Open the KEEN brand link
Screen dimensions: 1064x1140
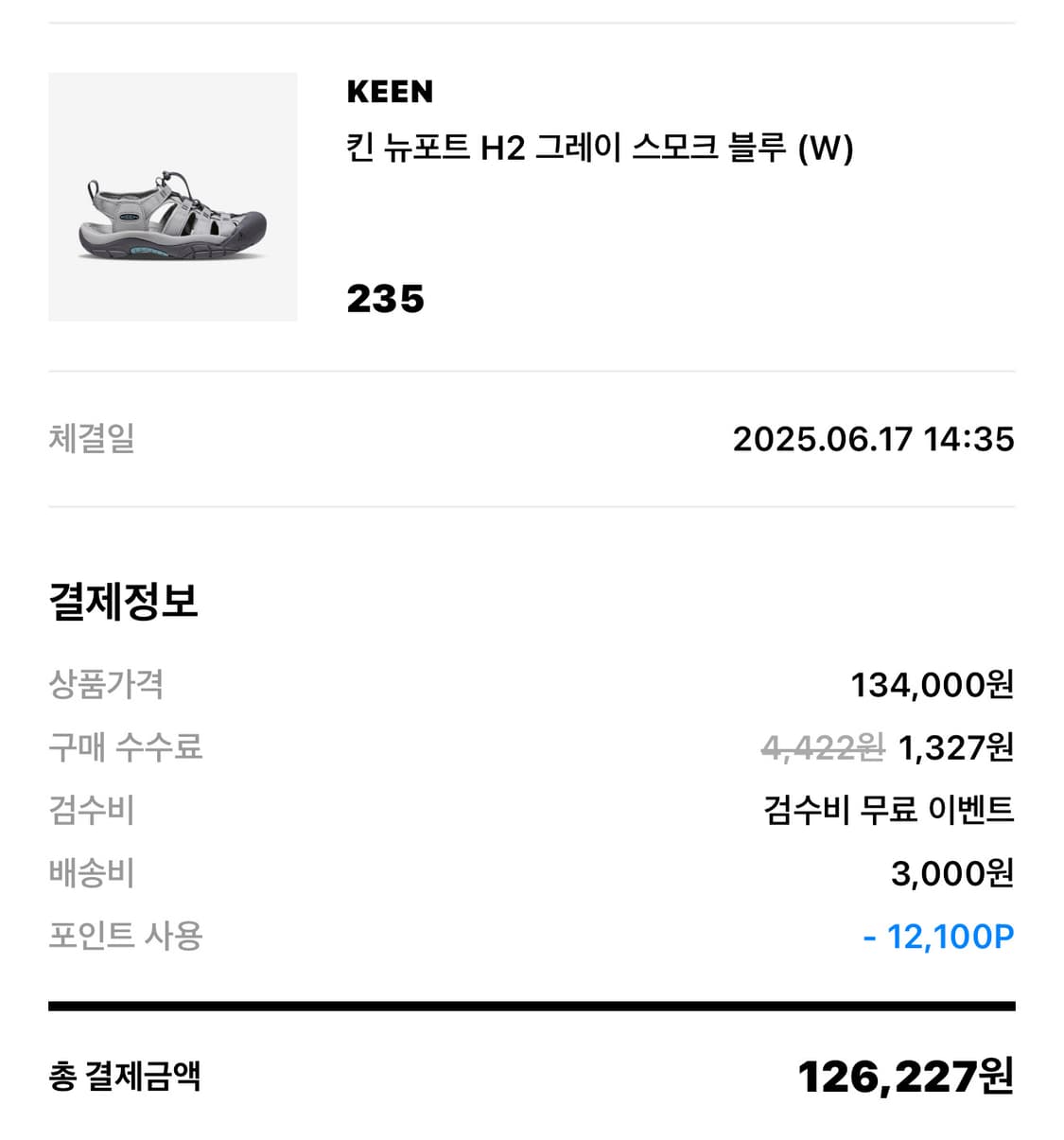point(390,92)
